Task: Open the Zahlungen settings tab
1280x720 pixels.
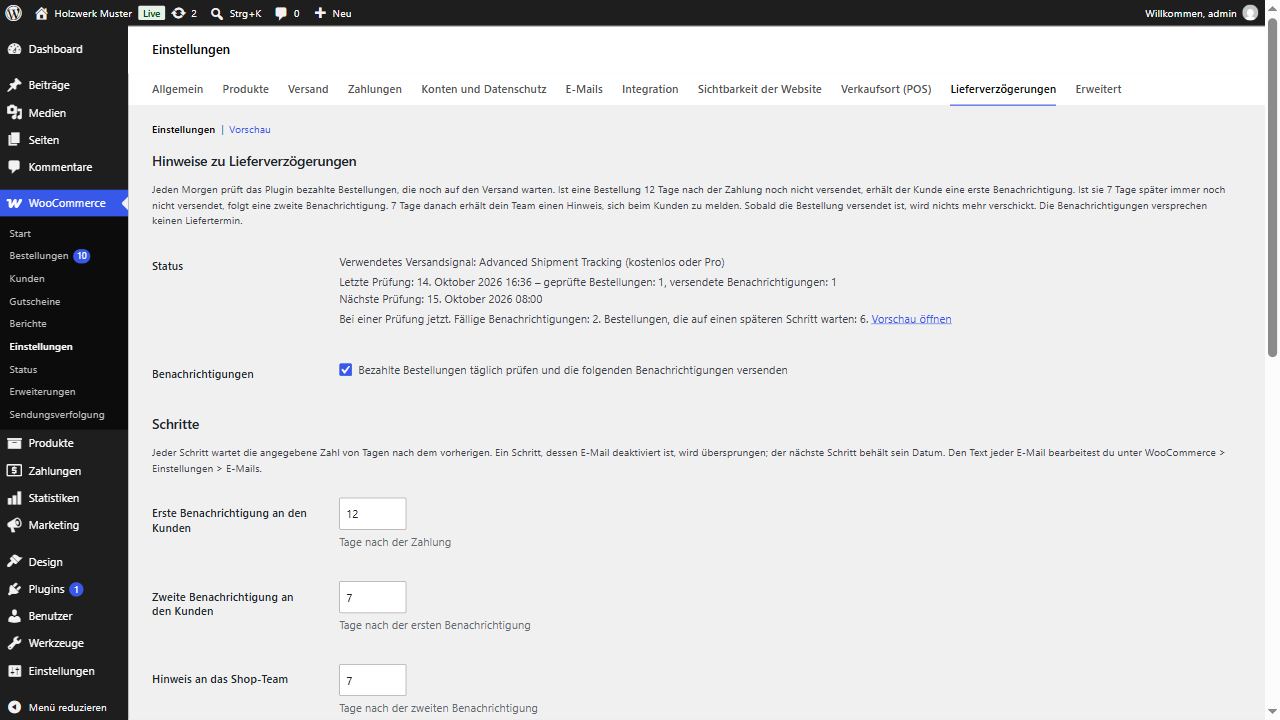Action: (375, 89)
